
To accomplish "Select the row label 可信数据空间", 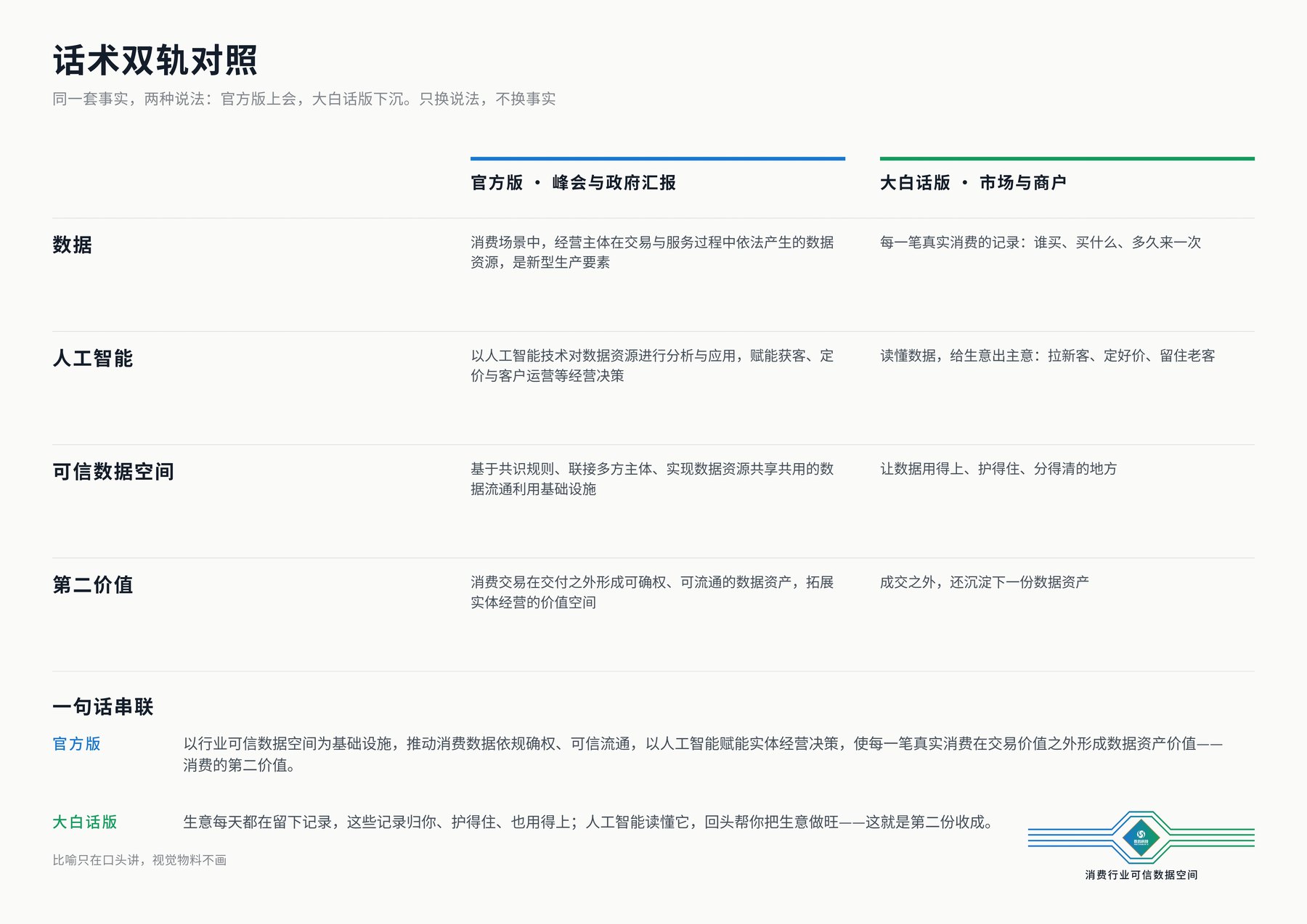I will tap(113, 471).
